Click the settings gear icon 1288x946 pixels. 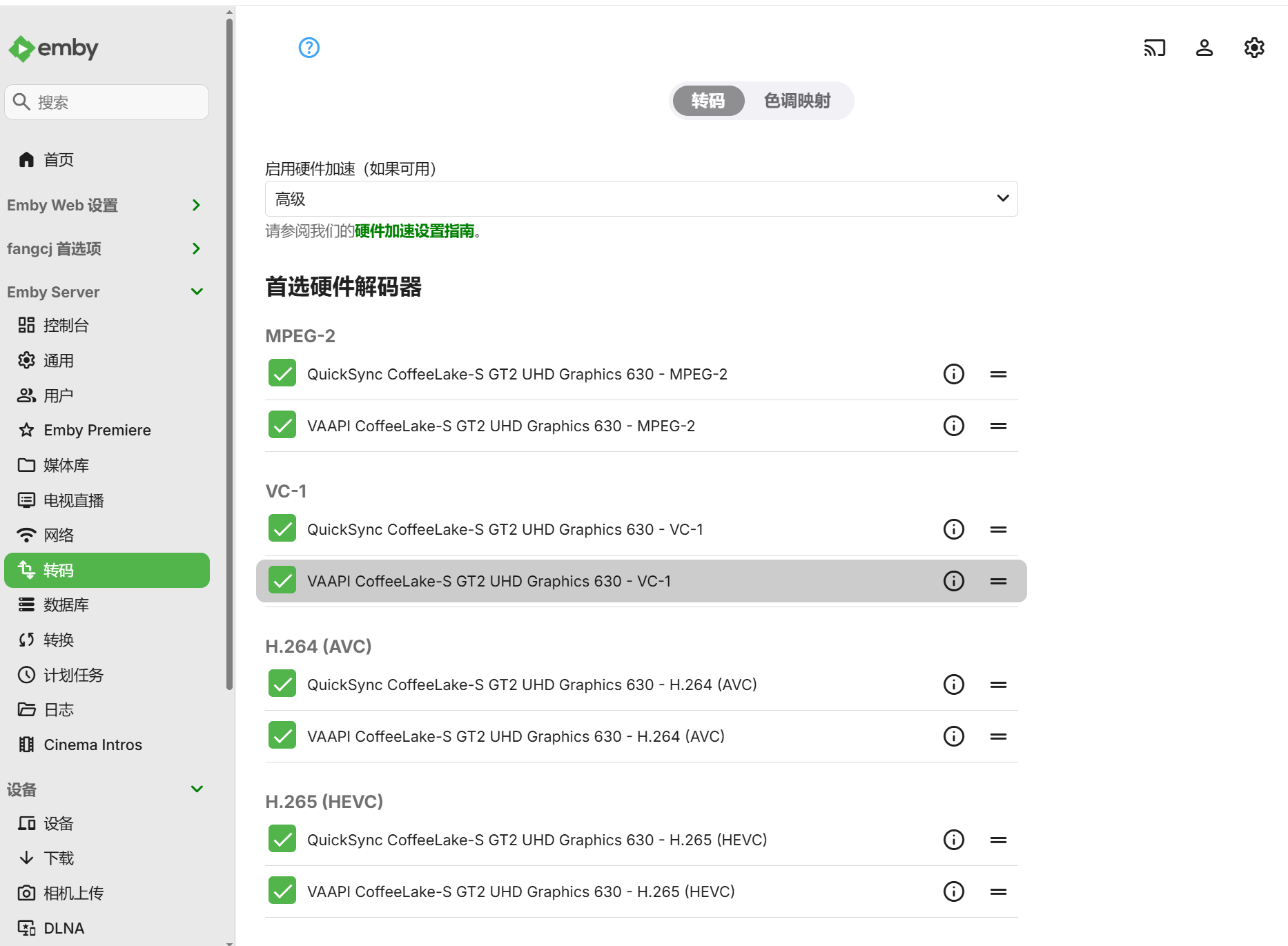[x=1253, y=48]
